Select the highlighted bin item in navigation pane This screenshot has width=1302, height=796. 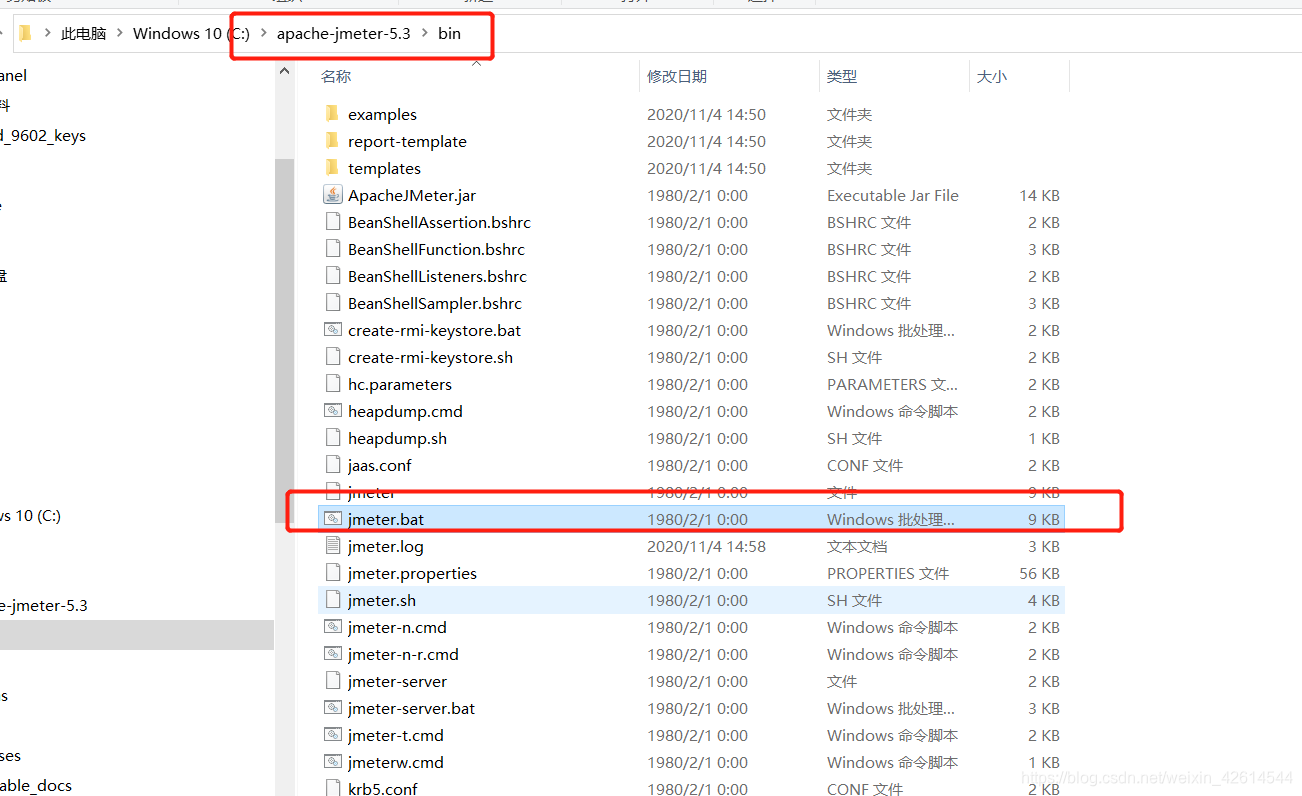point(136,635)
